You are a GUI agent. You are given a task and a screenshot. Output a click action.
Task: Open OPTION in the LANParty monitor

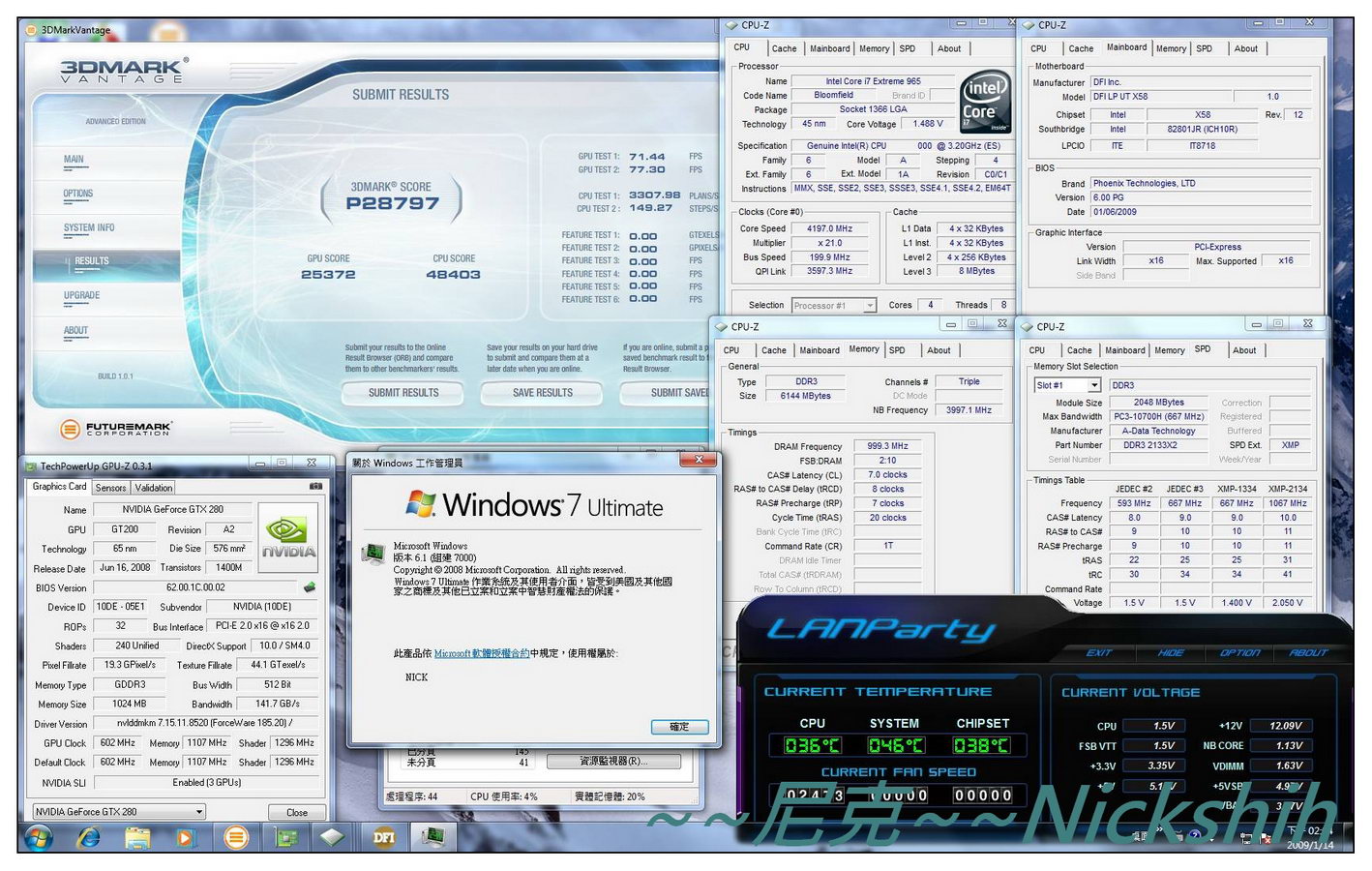pyautogui.click(x=1239, y=652)
